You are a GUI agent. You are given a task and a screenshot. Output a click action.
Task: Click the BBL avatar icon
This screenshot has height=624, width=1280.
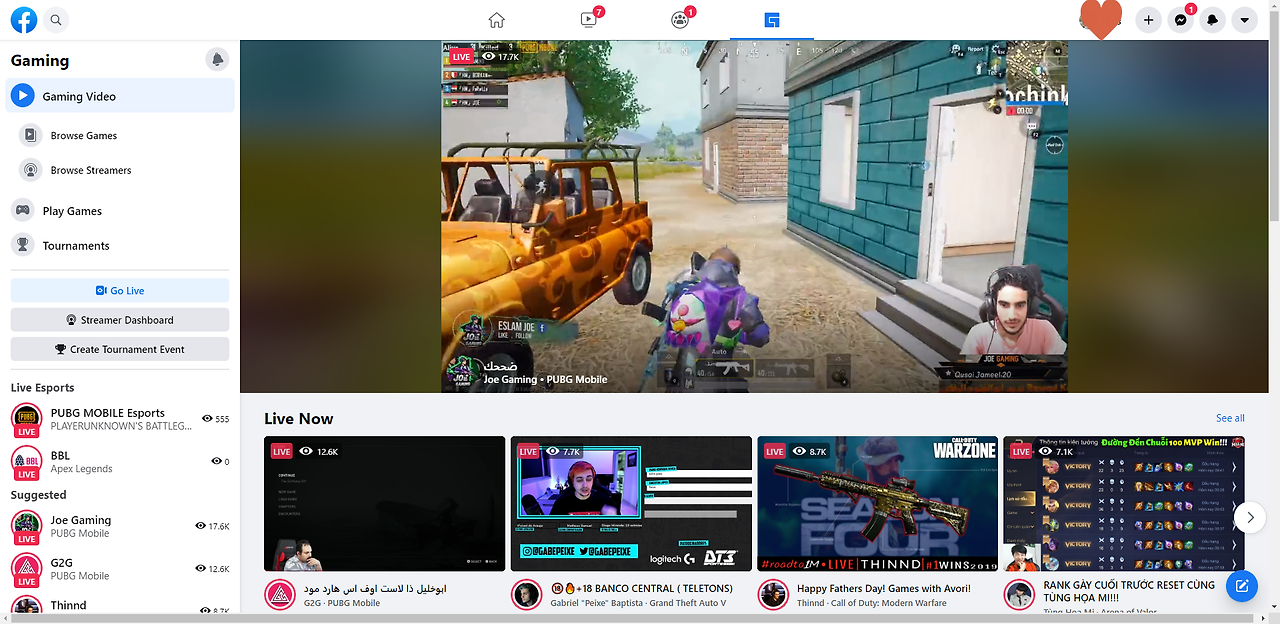click(x=26, y=462)
